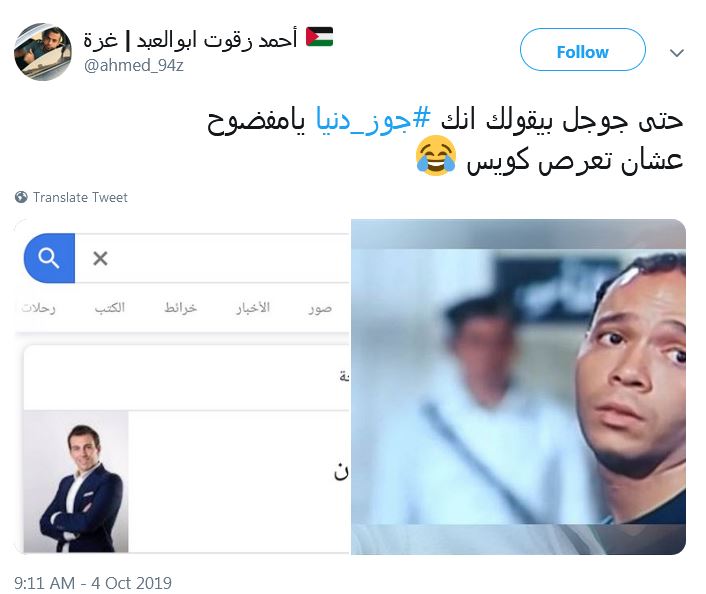The image size is (706, 594).
Task: Open the @ahmed_94z handle link
Action: [x=134, y=65]
